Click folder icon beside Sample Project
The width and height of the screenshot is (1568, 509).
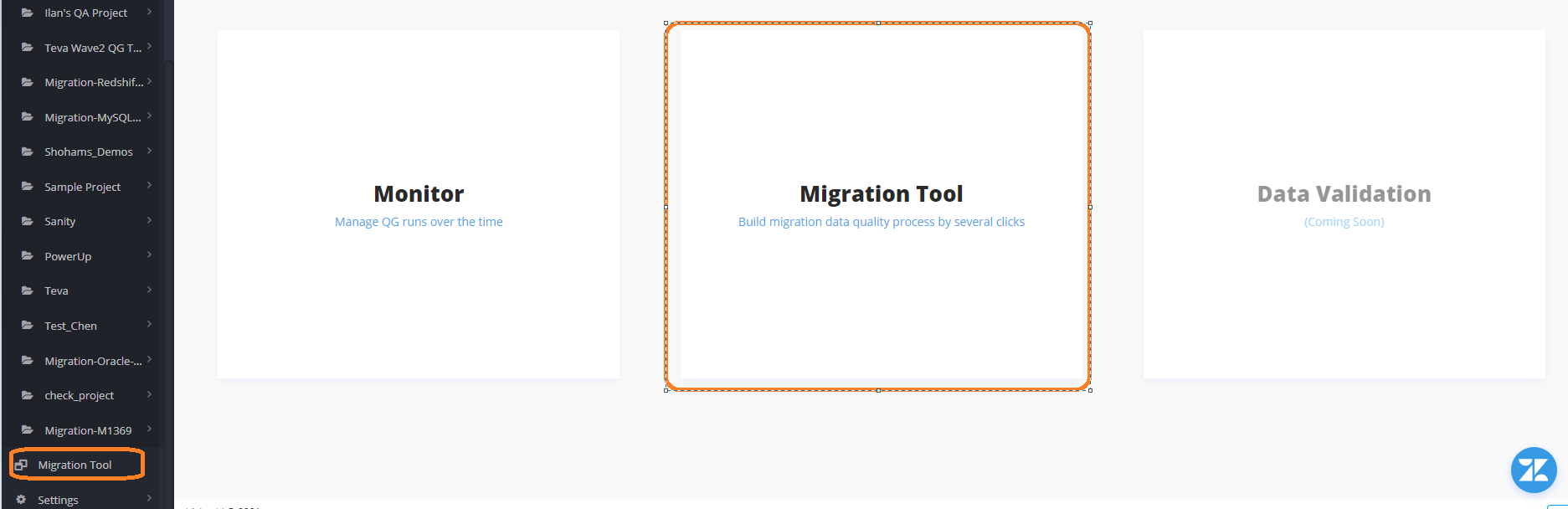28,187
